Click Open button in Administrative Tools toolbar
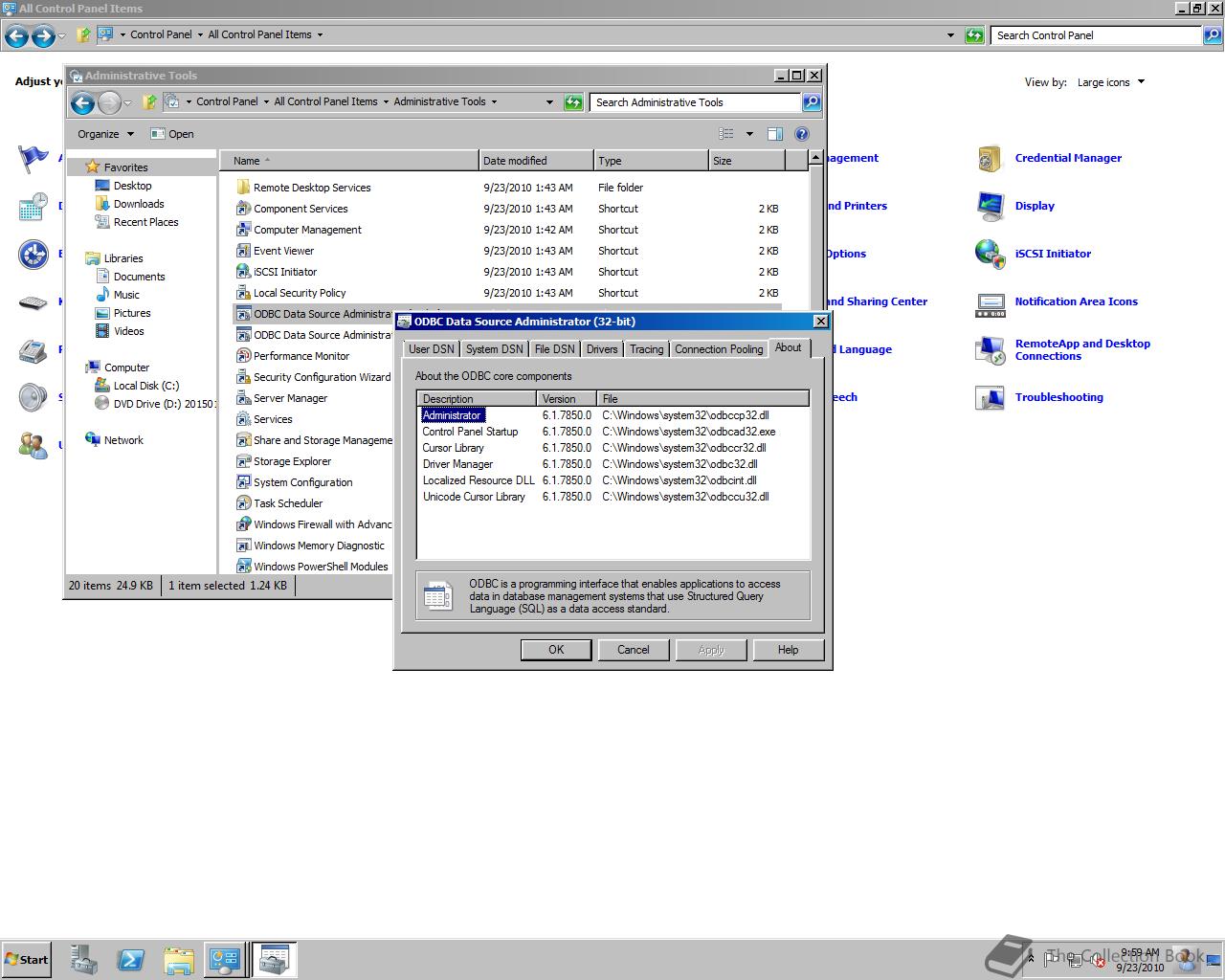The image size is (1225, 980). [x=172, y=134]
